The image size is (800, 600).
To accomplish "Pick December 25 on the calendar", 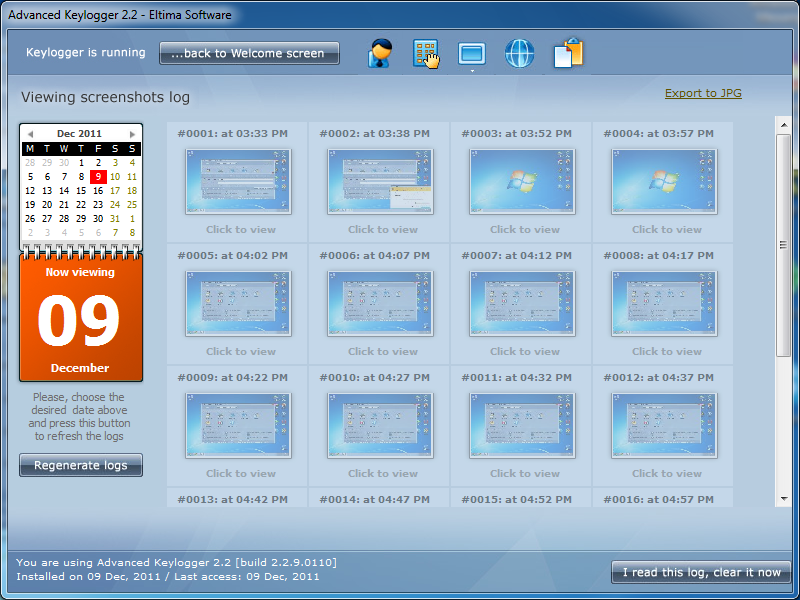I will pos(132,205).
